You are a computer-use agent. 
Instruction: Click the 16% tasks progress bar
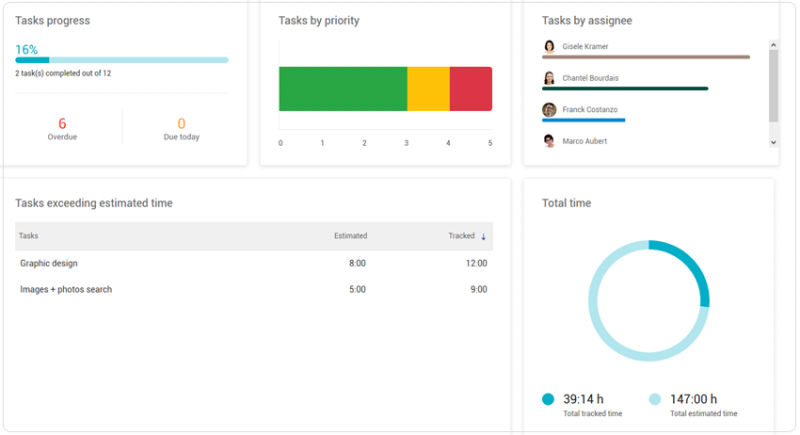(x=122, y=60)
